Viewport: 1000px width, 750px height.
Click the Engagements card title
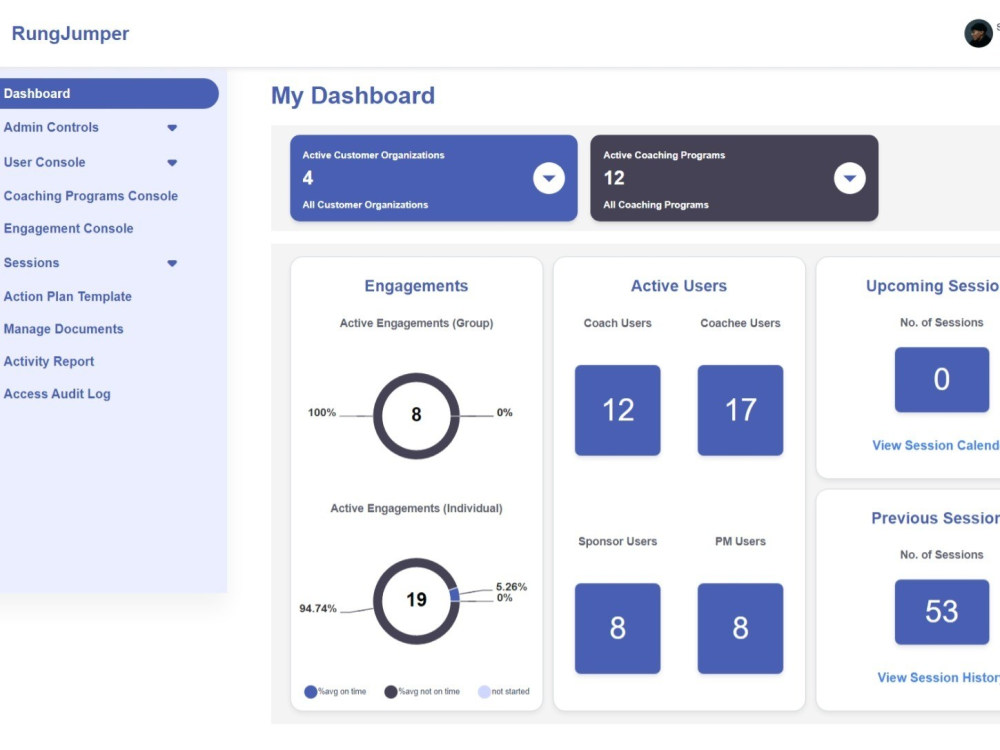(416, 286)
